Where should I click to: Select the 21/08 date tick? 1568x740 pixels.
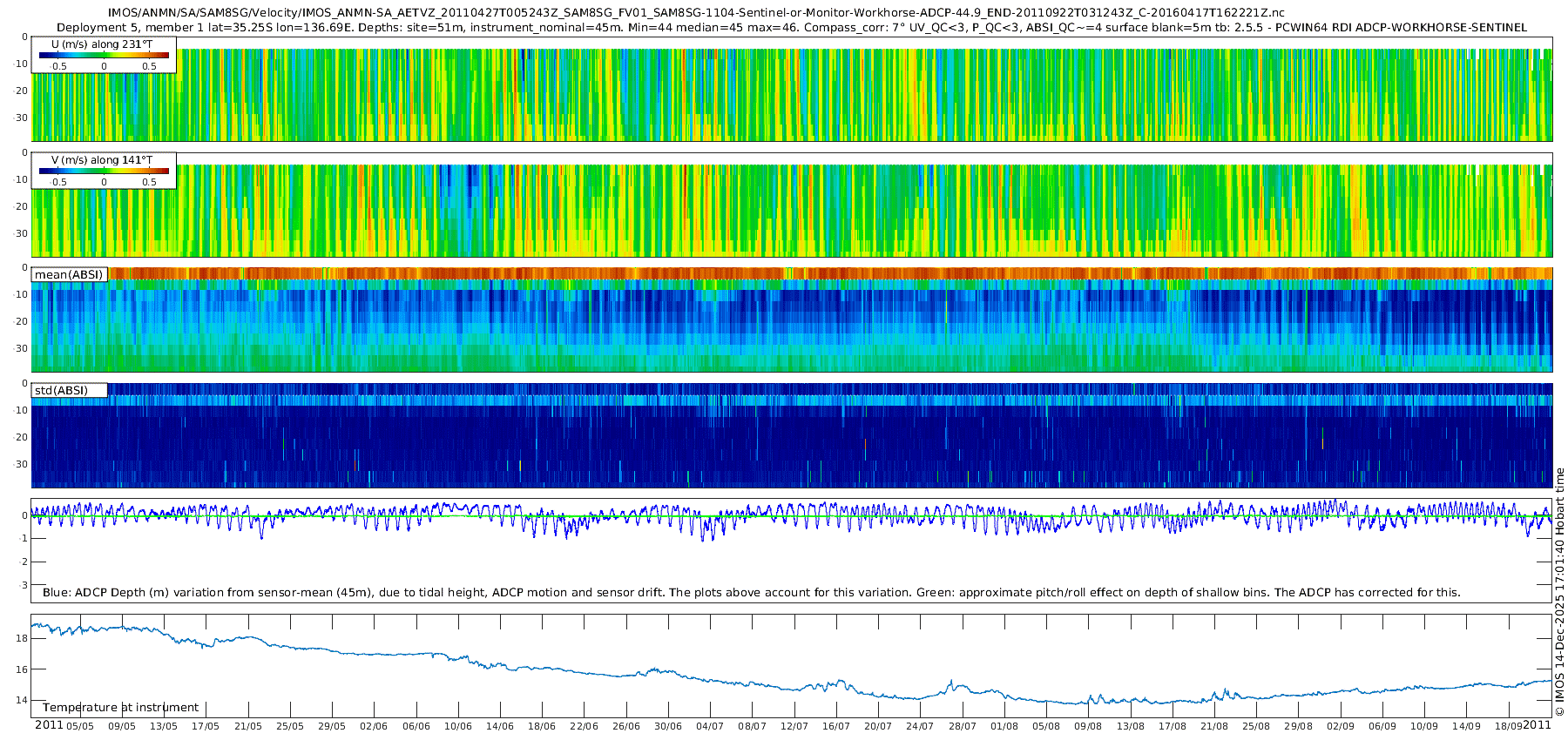(1214, 726)
